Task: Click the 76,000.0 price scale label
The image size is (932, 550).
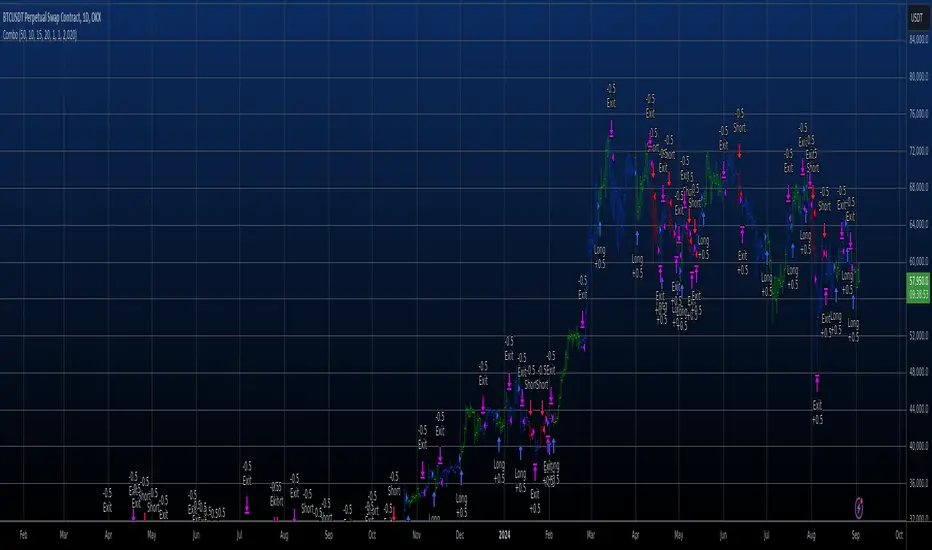Action: 918,114
